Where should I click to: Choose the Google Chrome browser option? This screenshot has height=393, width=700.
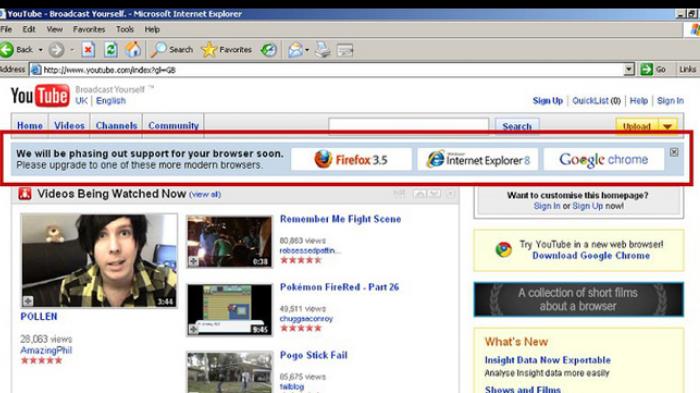[x=604, y=159]
